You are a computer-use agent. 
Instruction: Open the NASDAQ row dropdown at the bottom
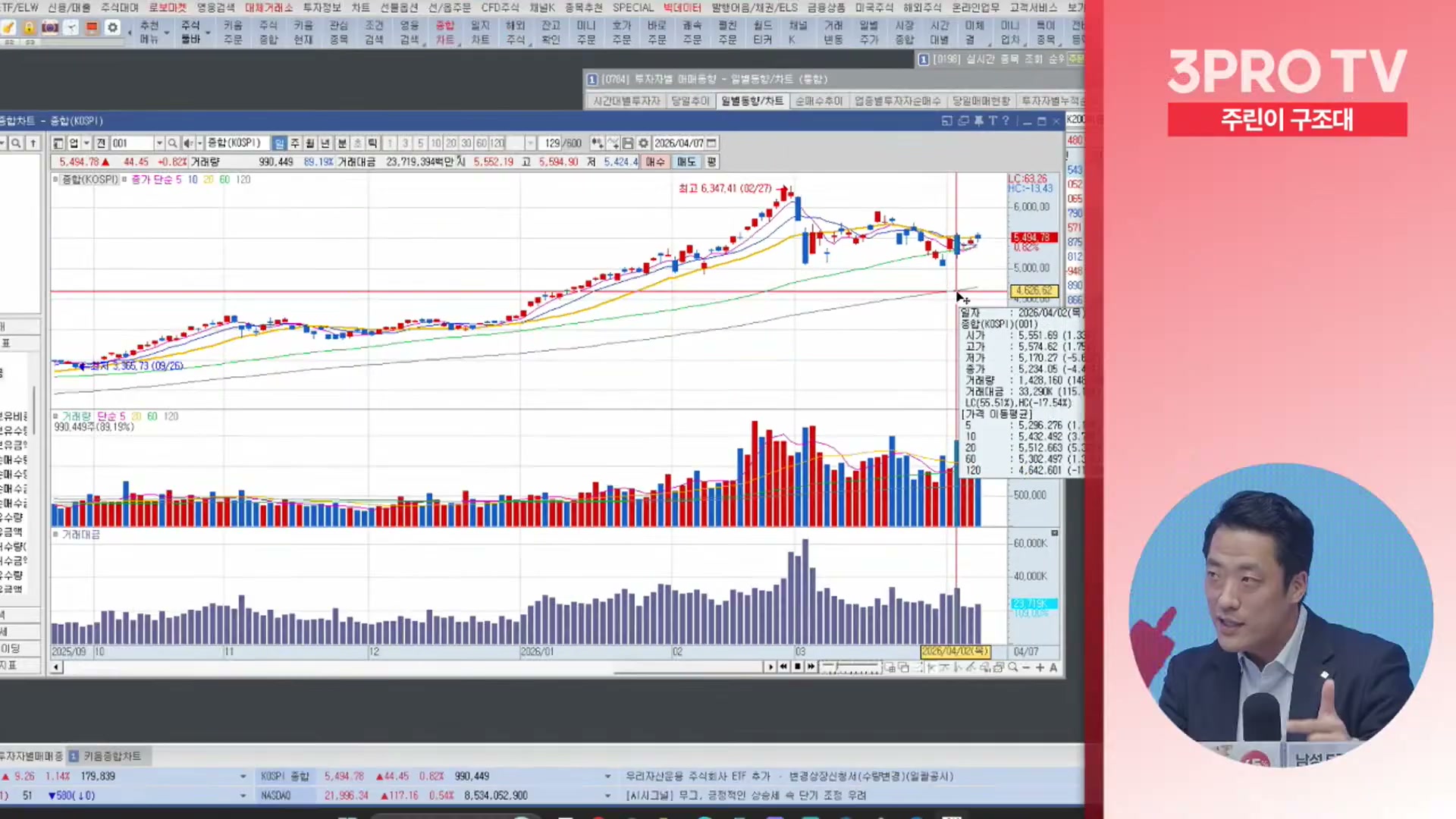coord(607,795)
